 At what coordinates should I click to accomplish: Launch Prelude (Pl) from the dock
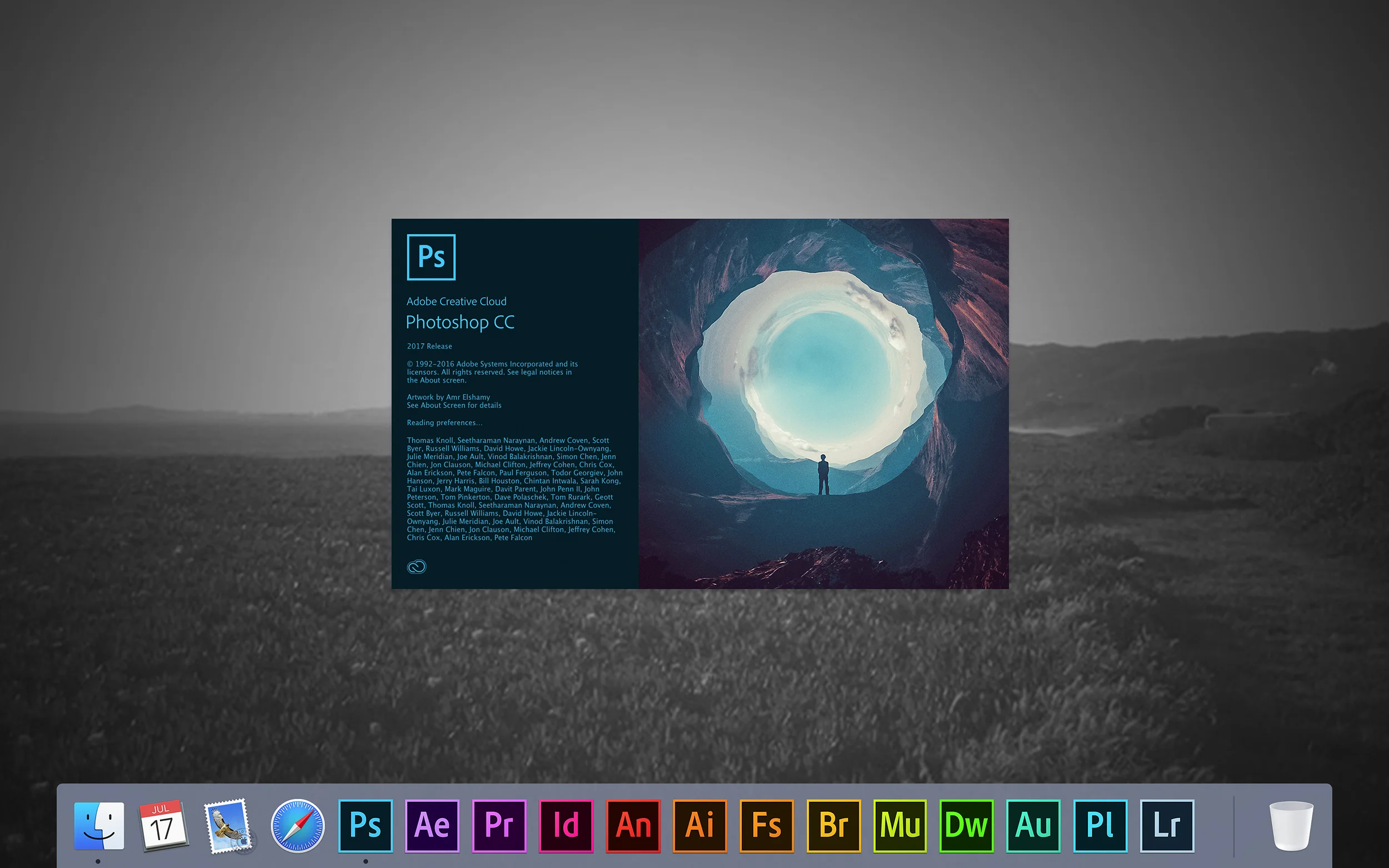pyautogui.click(x=1100, y=826)
